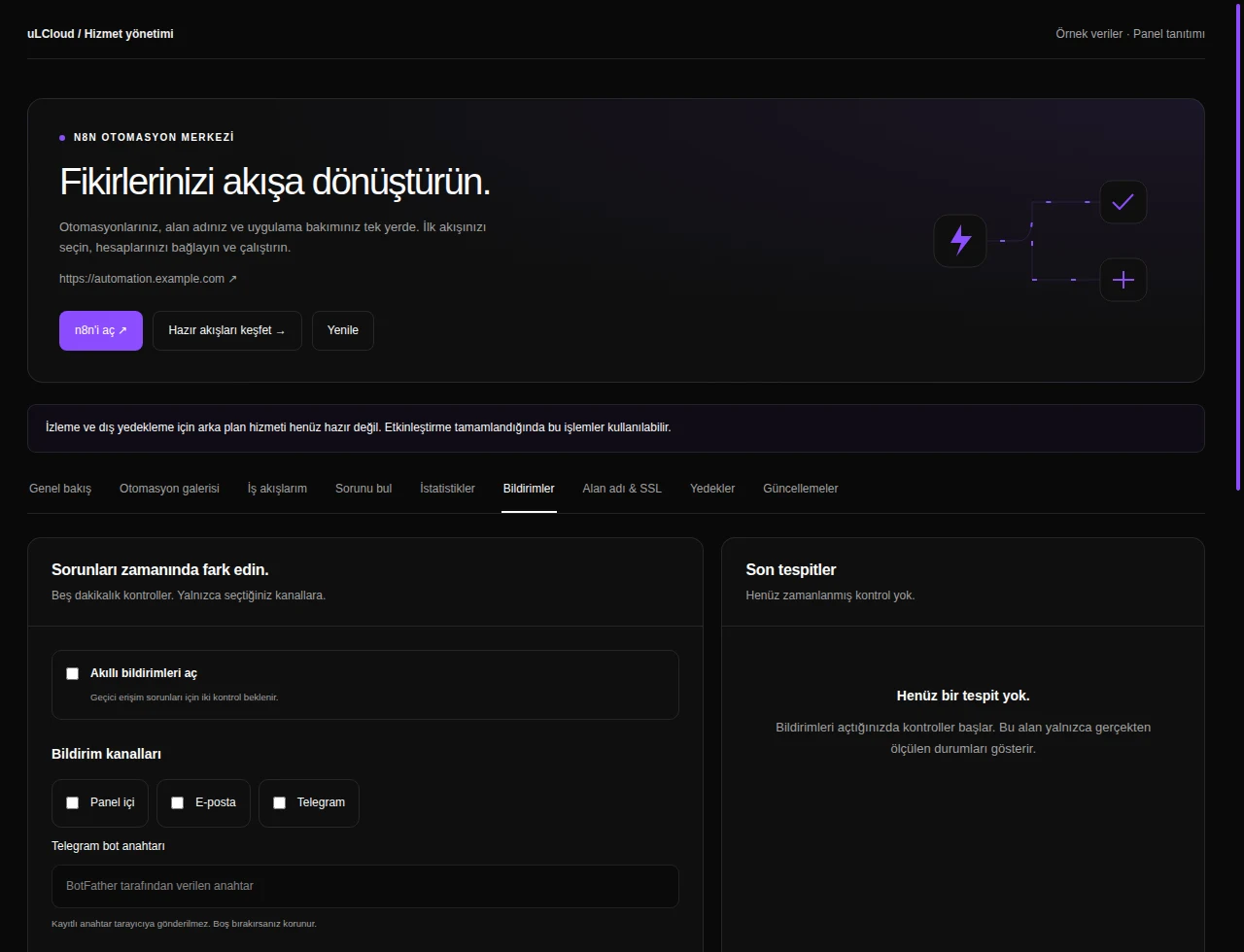Click the plus node icon
The image size is (1244, 952).
pos(1123,280)
